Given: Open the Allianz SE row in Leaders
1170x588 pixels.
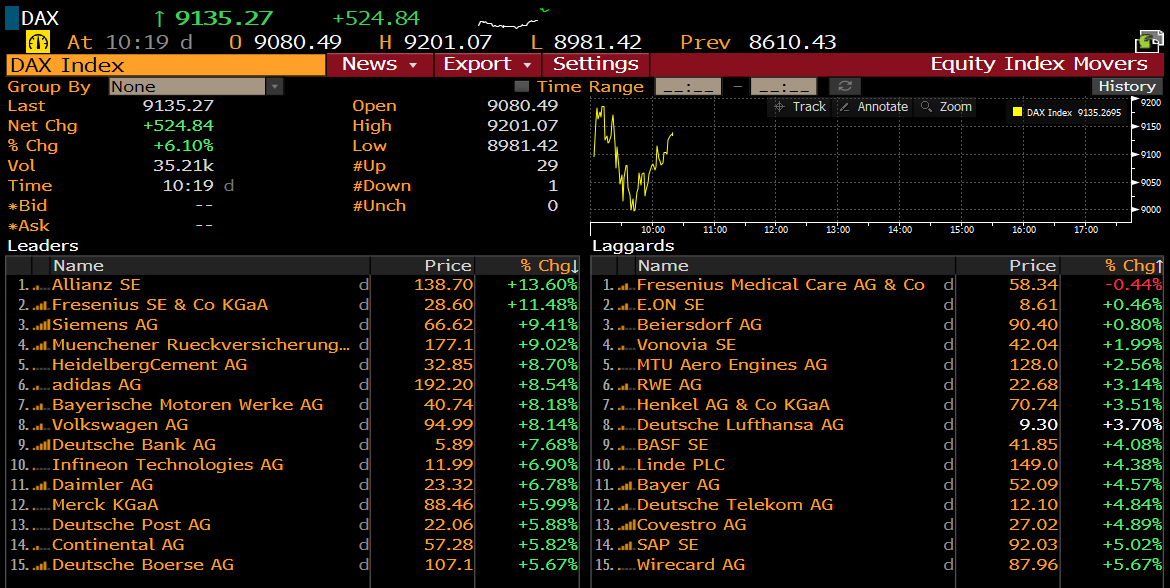Looking at the screenshot, I should 96,285.
